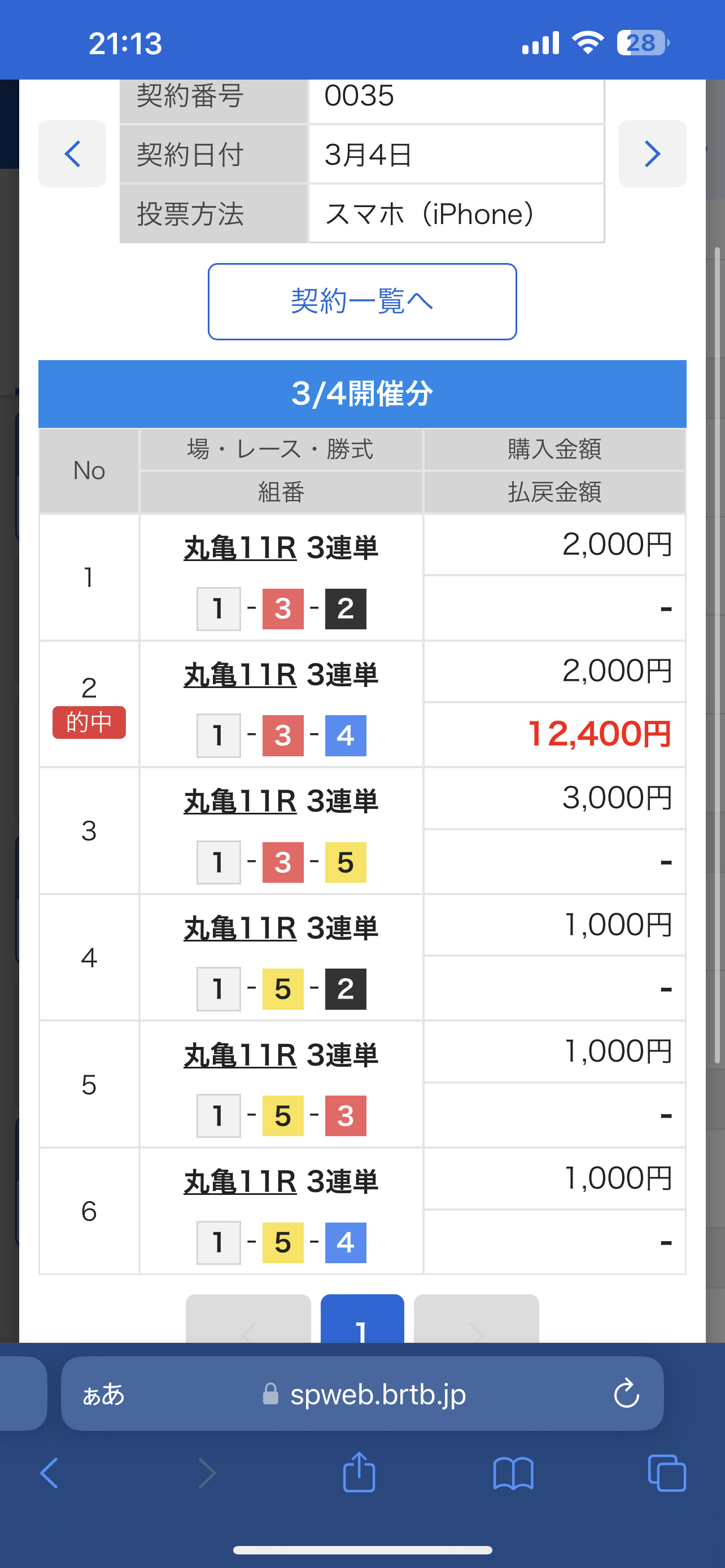The image size is (725, 1568).
Task: Go to next contract with right chevron
Action: (x=652, y=154)
